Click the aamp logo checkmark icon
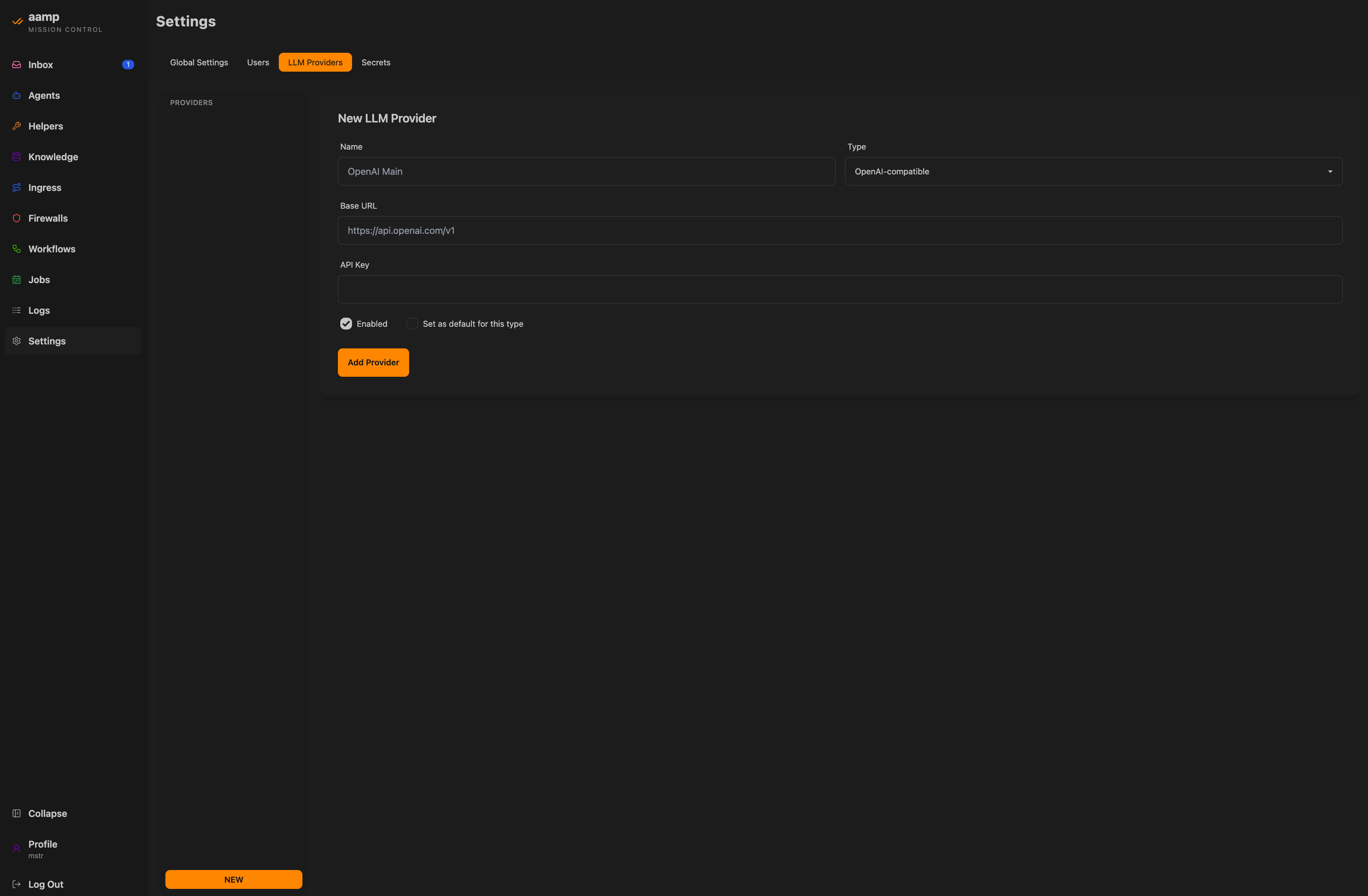1368x896 pixels. point(18,21)
